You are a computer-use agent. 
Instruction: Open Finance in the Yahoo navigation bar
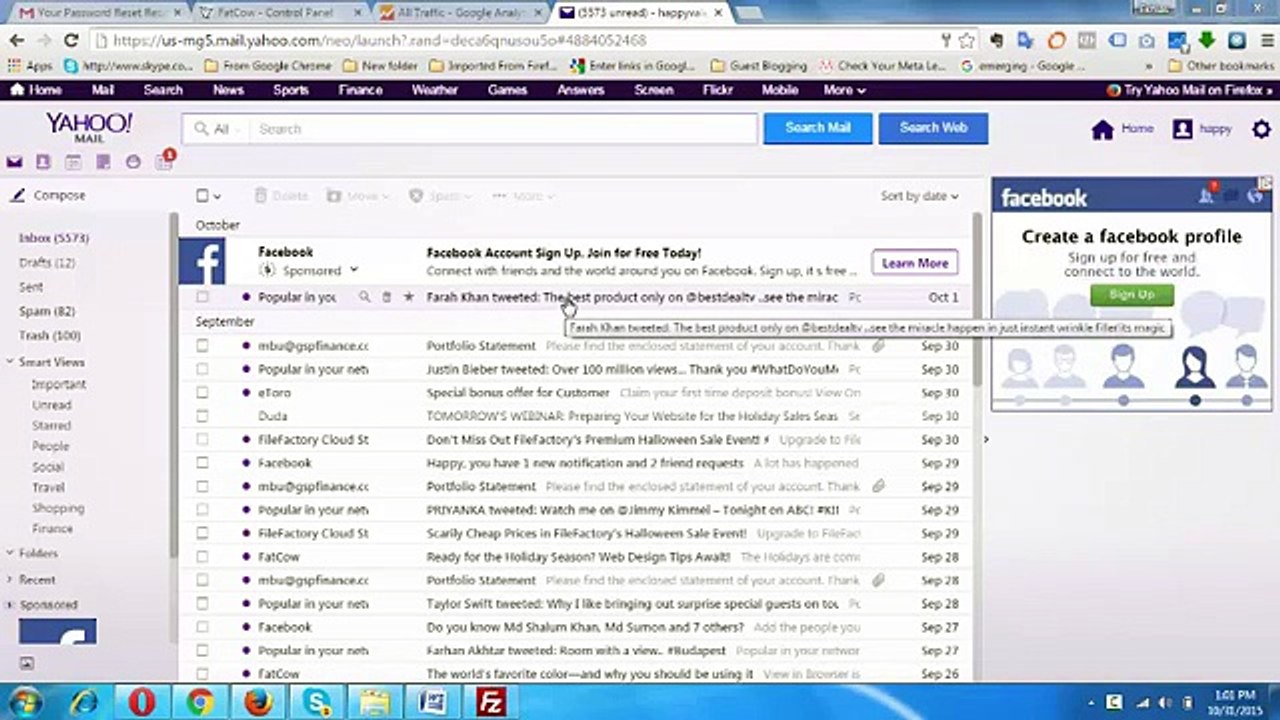coord(360,90)
